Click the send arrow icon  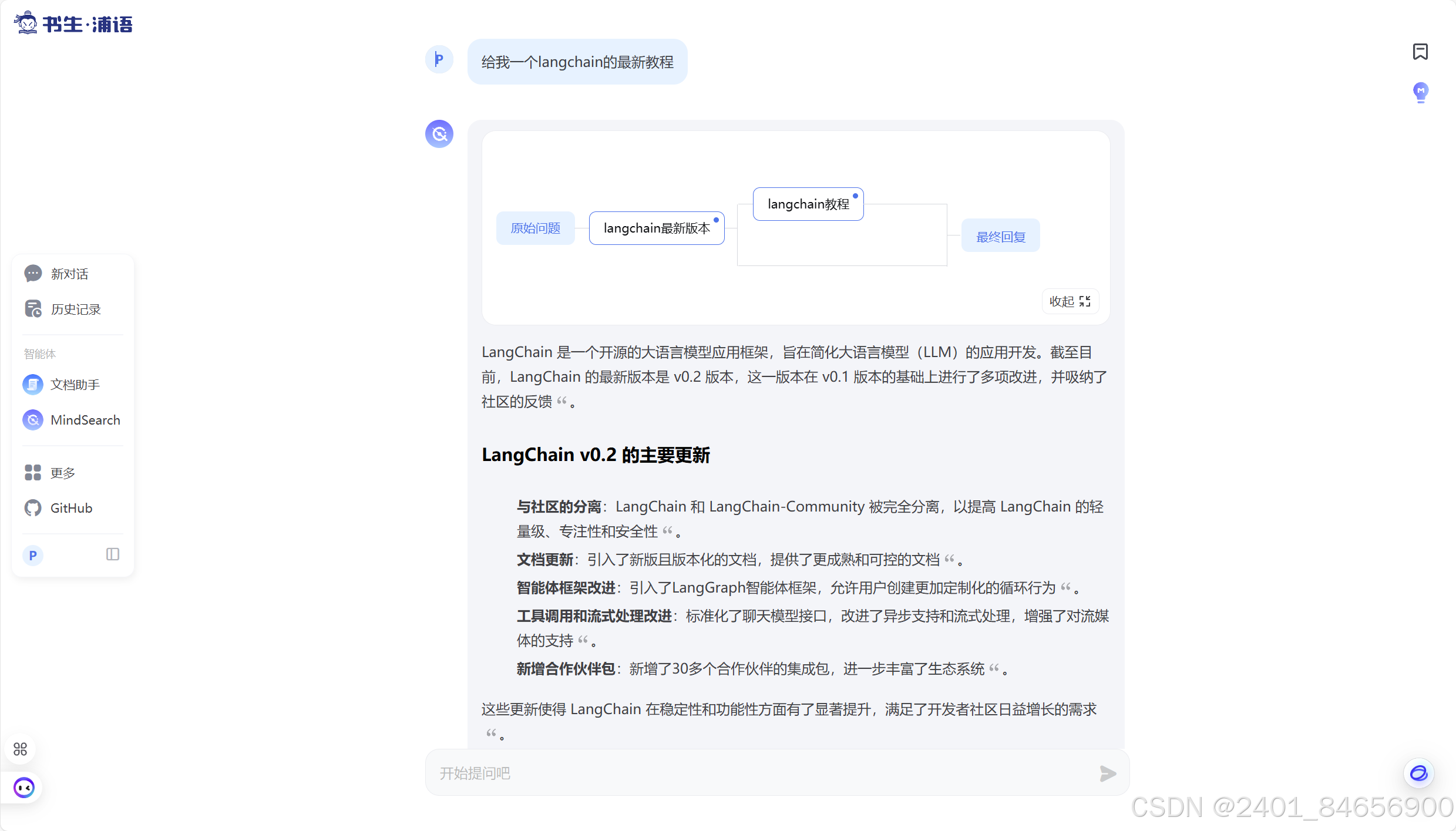tap(1107, 773)
